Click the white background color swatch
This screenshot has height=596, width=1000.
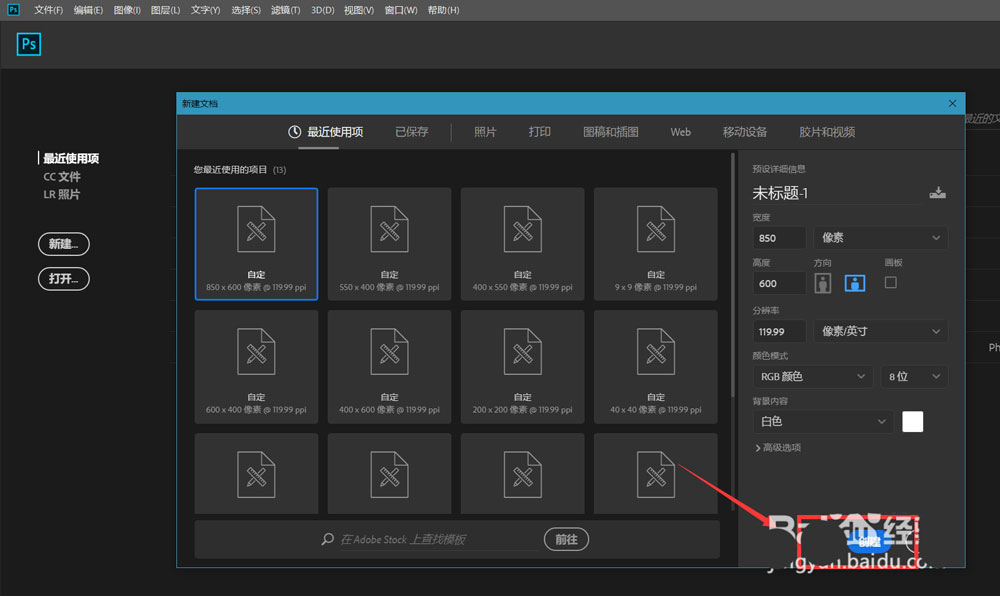912,421
